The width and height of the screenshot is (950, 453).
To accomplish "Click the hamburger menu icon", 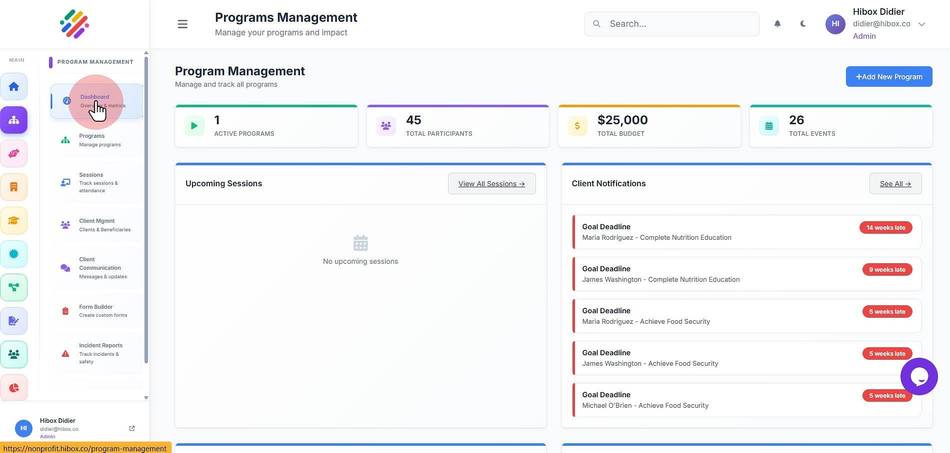I will pos(182,24).
